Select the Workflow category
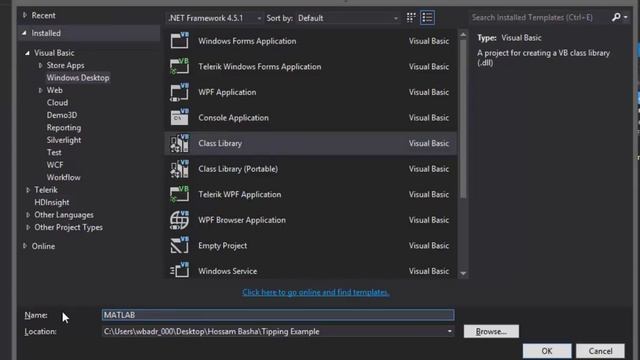Image resolution: width=640 pixels, height=360 pixels. click(63, 177)
